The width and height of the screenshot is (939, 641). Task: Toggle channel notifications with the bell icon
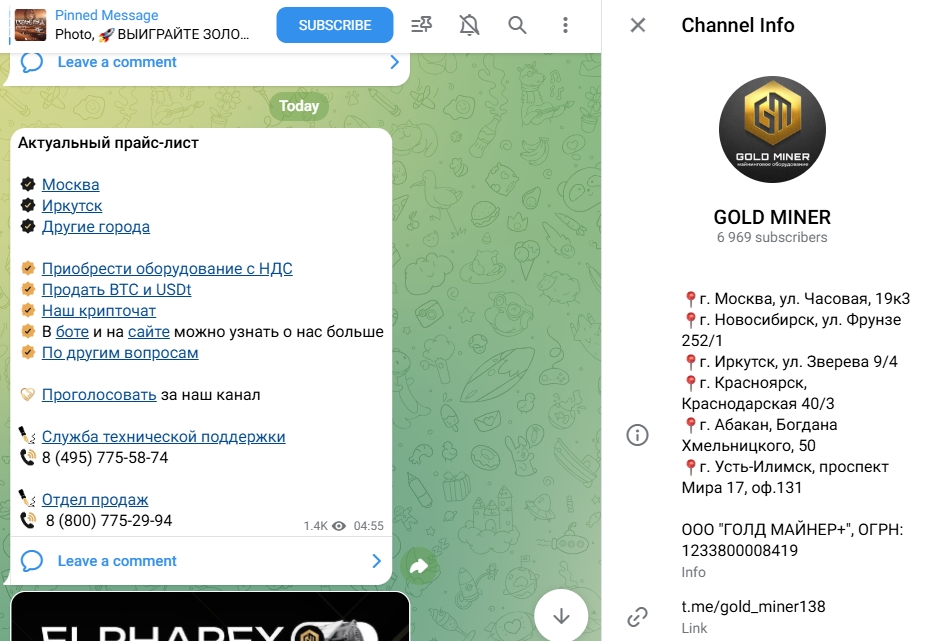click(x=470, y=25)
